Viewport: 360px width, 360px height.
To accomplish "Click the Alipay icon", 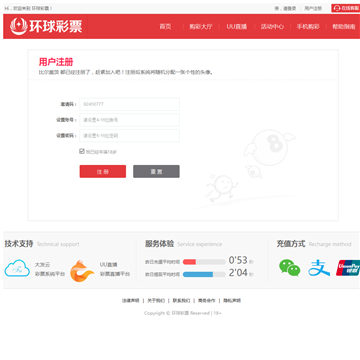I will [319, 268].
